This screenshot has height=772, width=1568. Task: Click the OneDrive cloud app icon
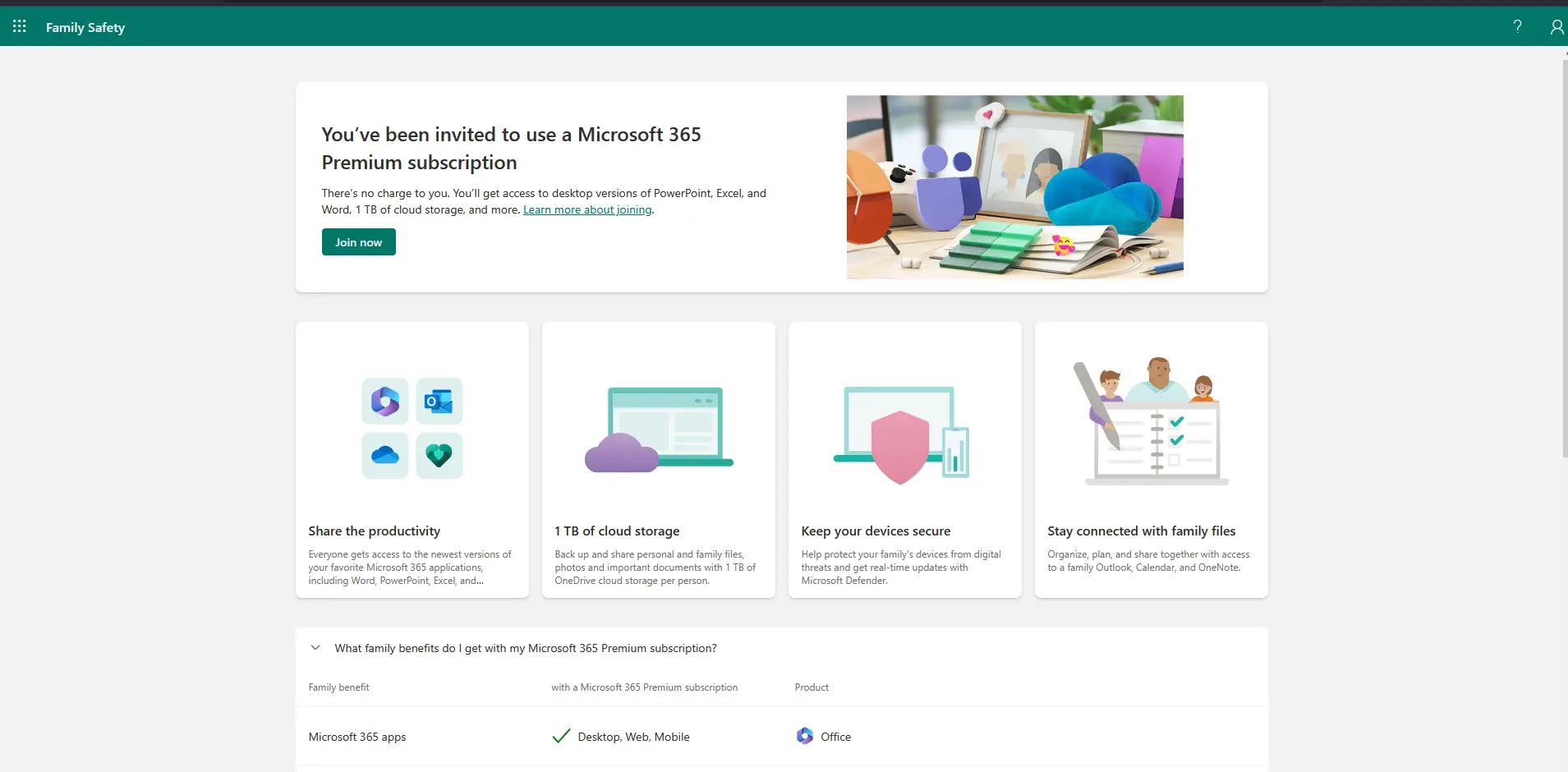click(x=385, y=455)
